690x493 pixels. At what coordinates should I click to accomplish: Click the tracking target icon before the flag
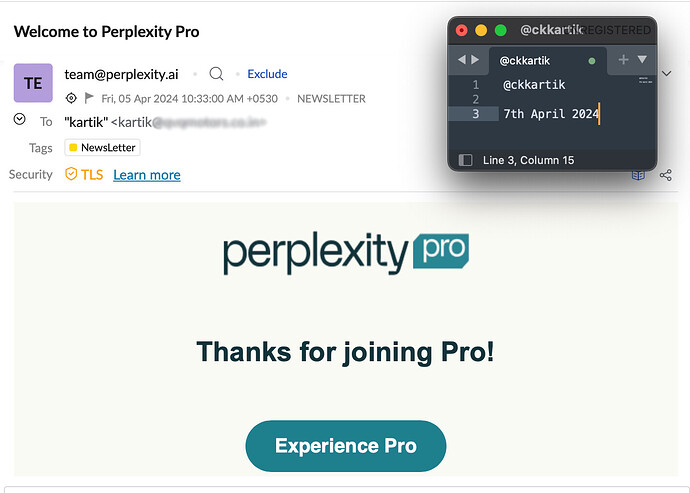[71, 98]
